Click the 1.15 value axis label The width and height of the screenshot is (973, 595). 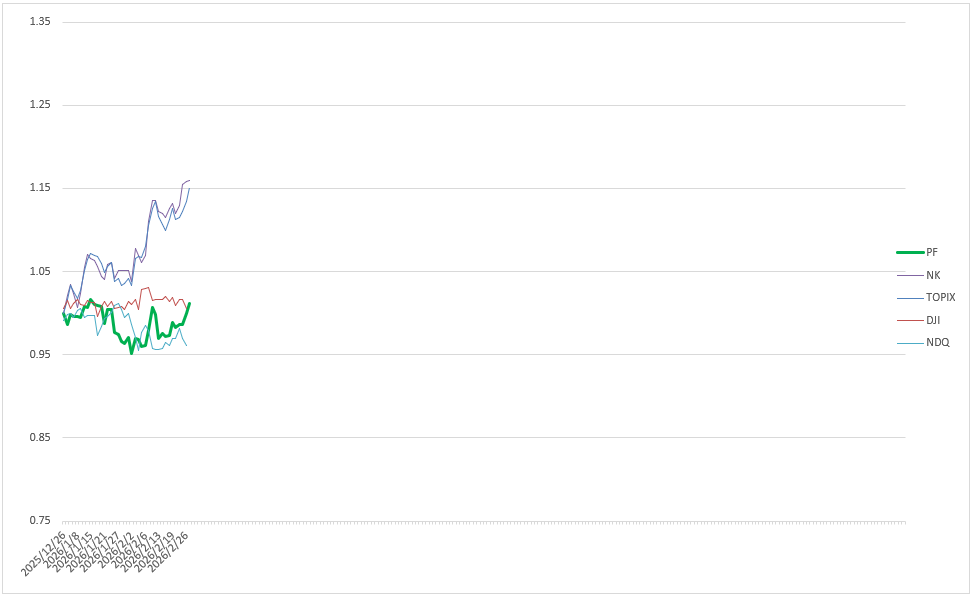(x=40, y=188)
